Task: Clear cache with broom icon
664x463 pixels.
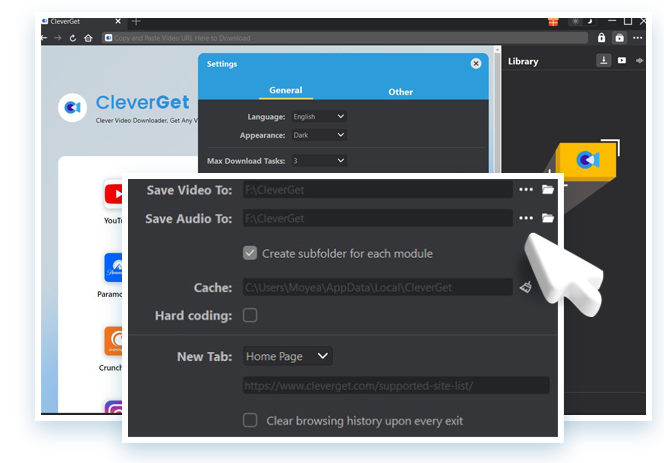Action: click(526, 287)
